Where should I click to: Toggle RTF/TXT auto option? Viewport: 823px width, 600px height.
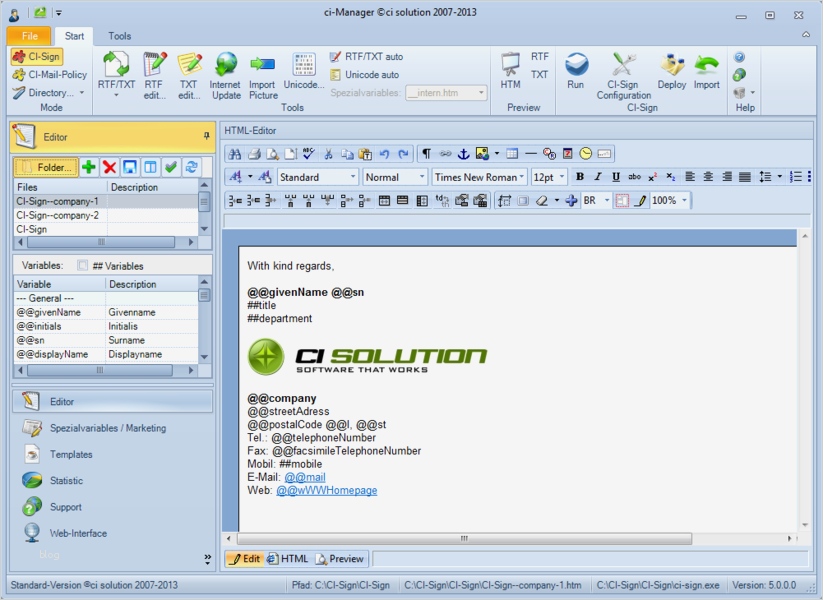point(366,57)
